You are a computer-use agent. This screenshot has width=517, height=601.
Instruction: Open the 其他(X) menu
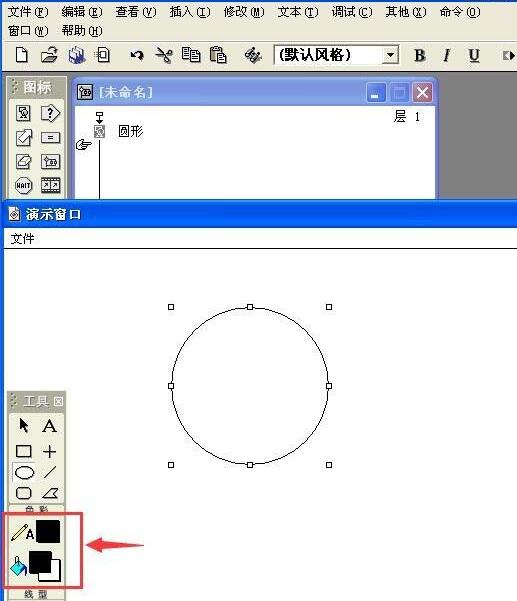click(406, 12)
